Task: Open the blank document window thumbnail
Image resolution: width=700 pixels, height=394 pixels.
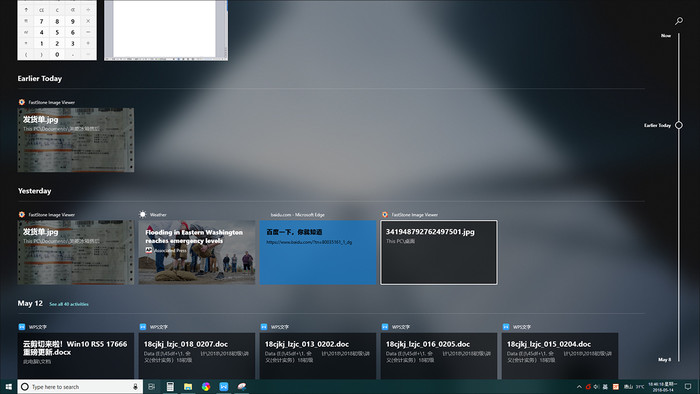Action: (x=166, y=30)
